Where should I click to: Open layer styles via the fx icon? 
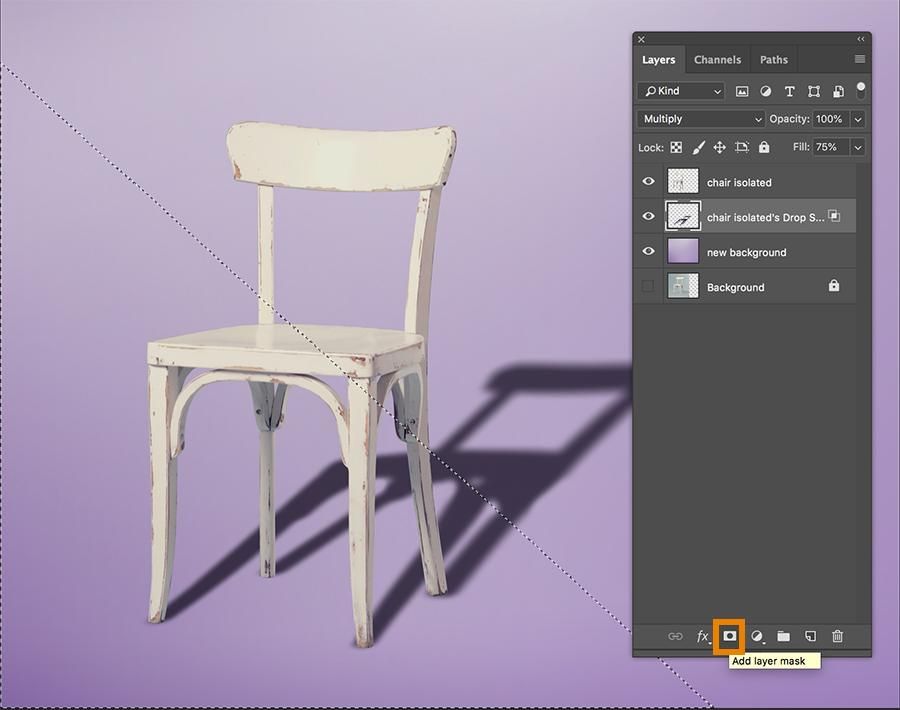(x=700, y=636)
